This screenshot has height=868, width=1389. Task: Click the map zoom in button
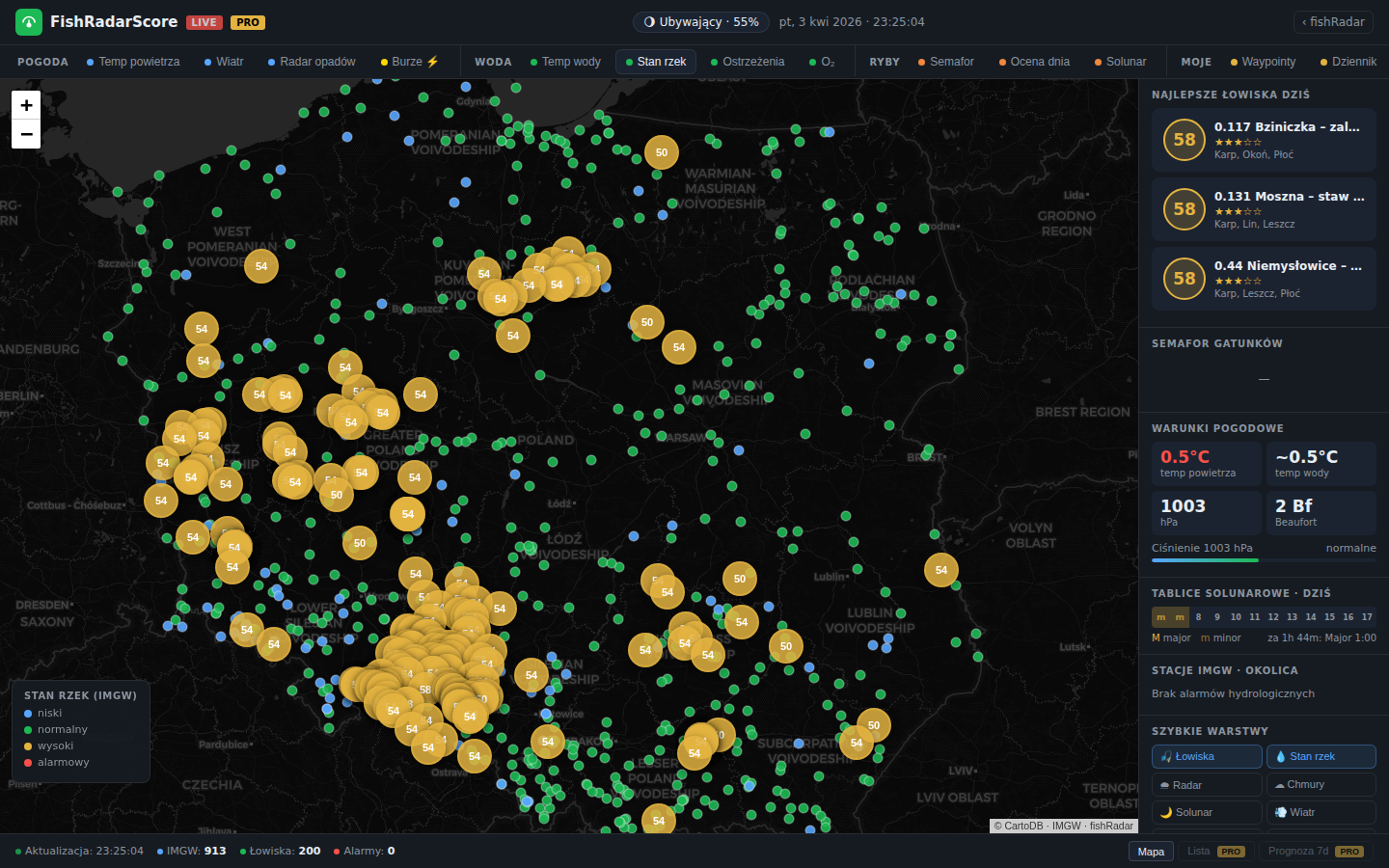[26, 104]
